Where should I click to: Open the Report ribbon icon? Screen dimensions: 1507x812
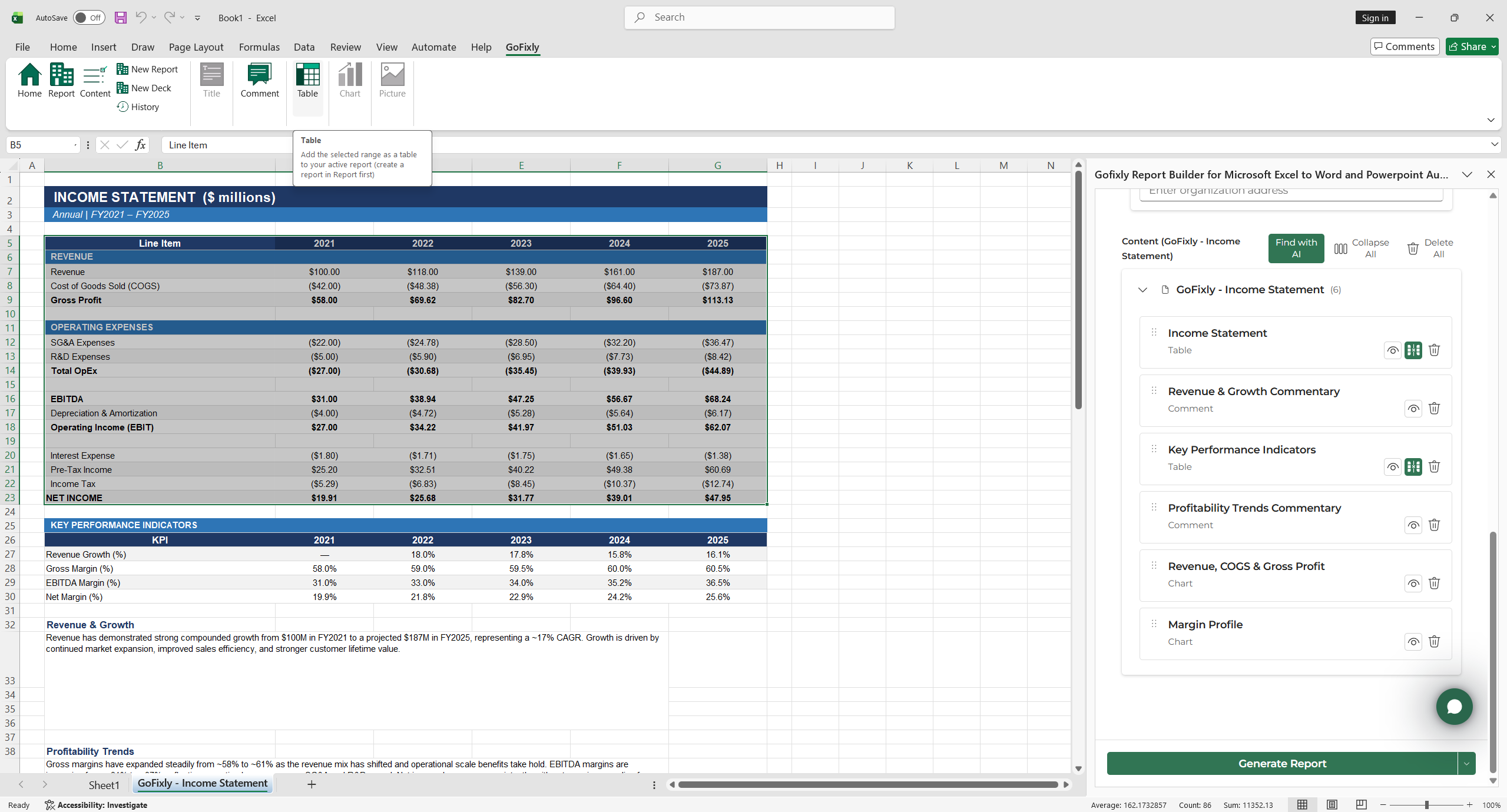pos(61,80)
